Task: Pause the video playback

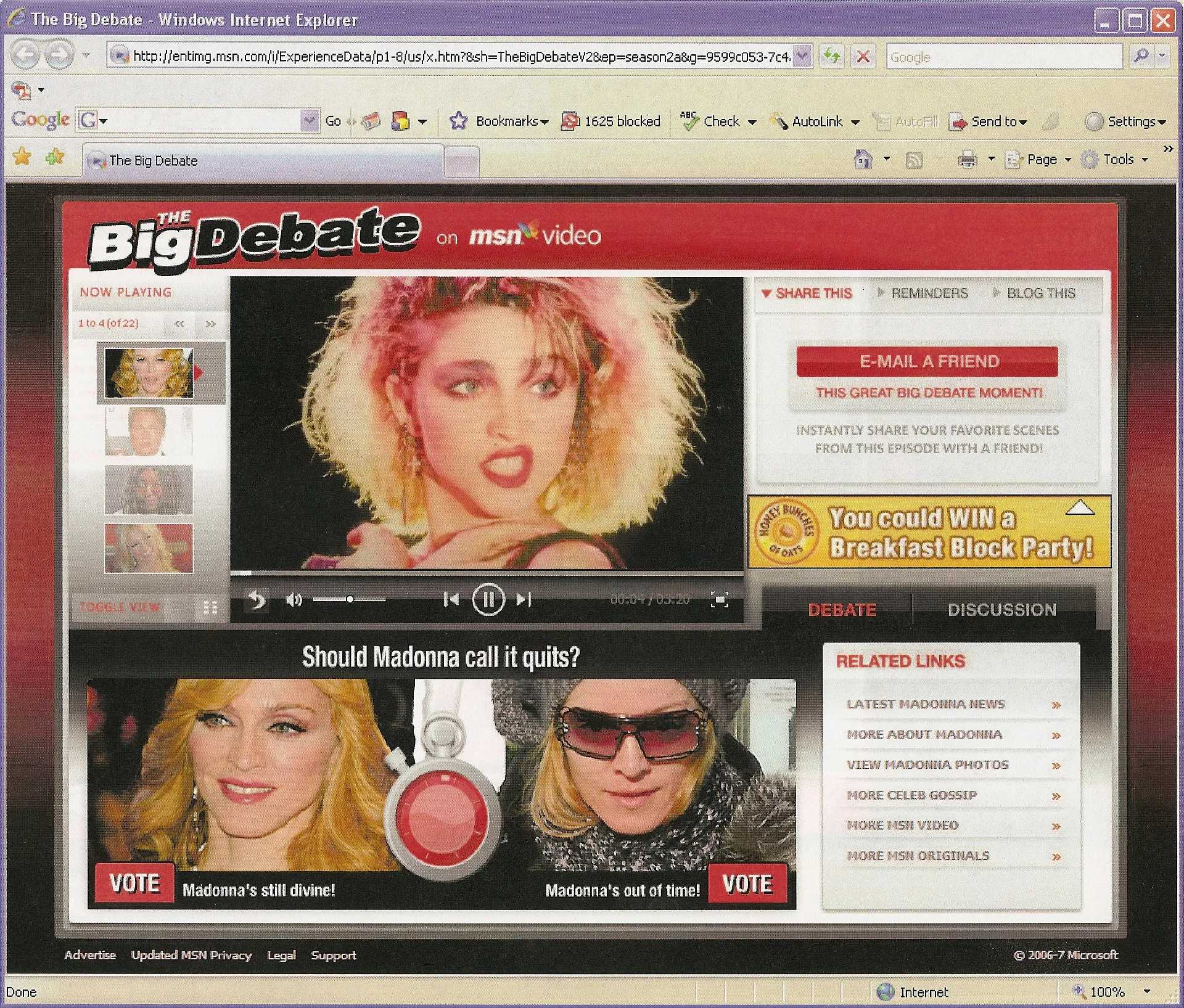Action: click(488, 599)
